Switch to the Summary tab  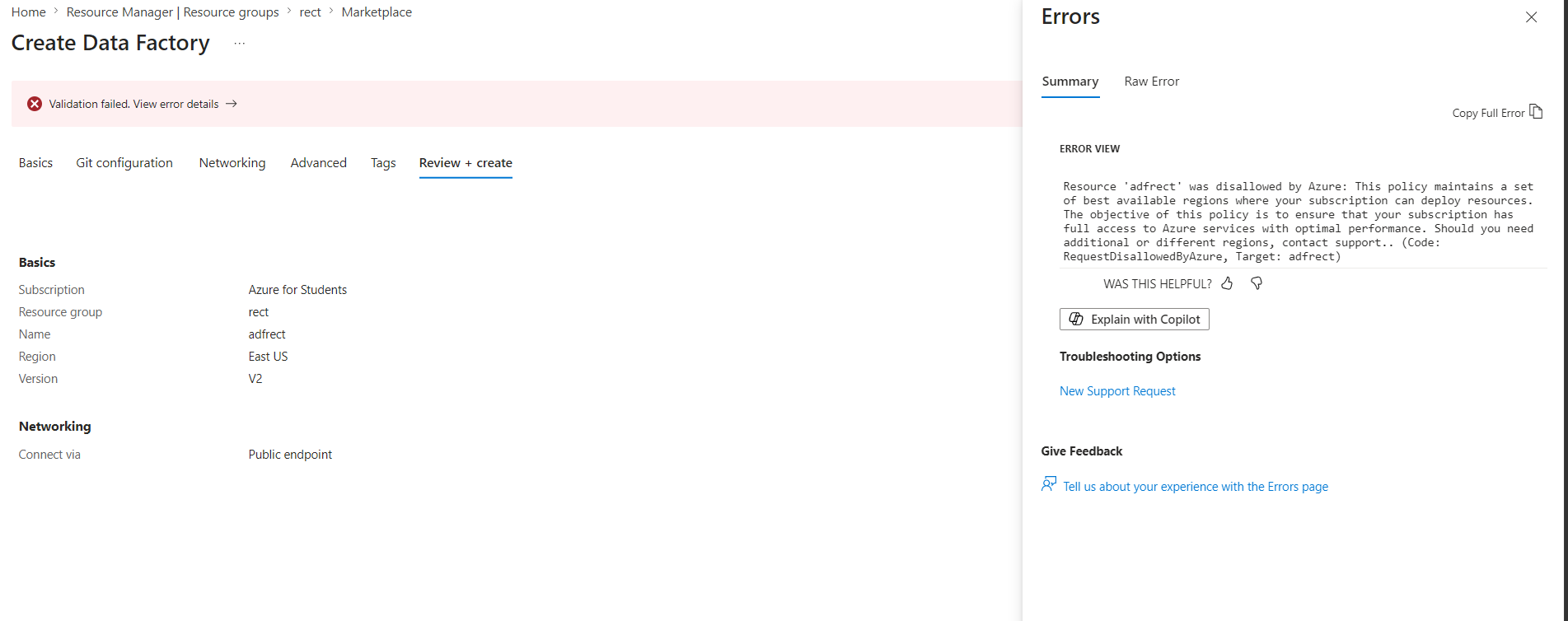click(x=1070, y=82)
